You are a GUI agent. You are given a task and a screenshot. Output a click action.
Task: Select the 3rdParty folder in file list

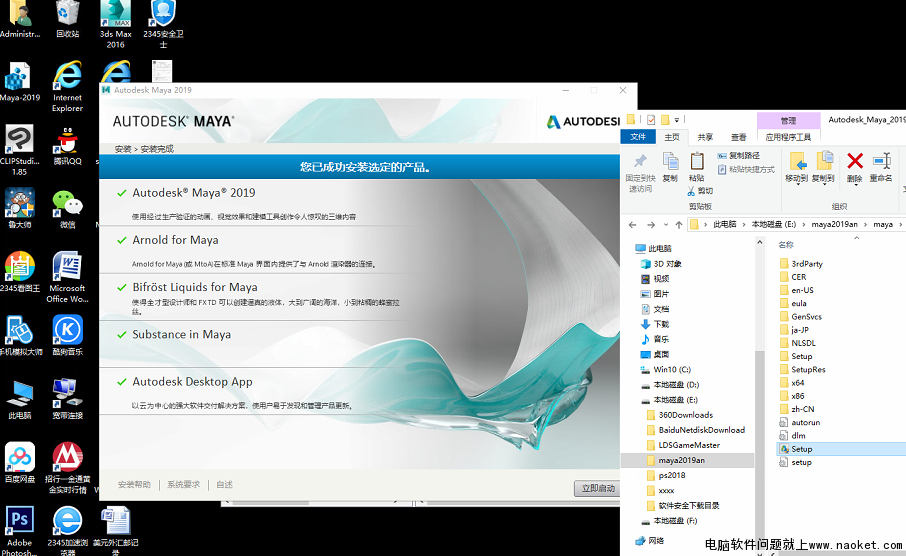pyautogui.click(x=807, y=264)
